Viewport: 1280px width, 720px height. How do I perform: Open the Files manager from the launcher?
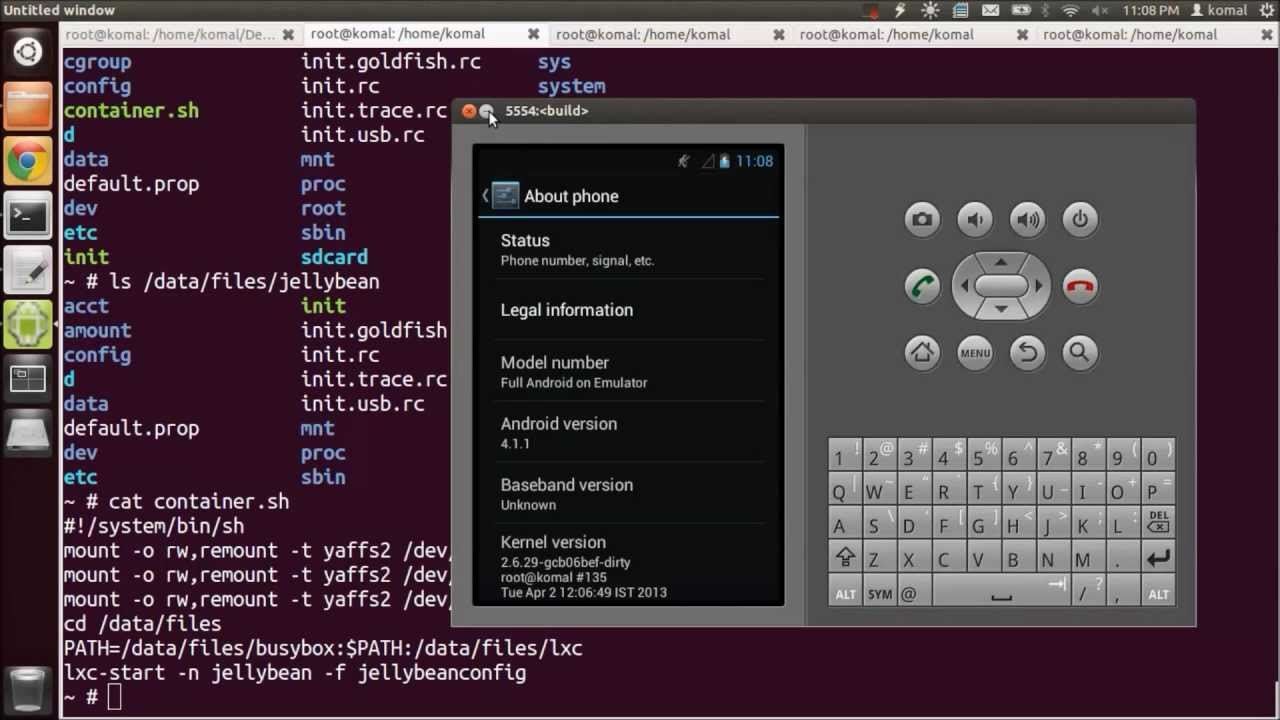tap(28, 106)
